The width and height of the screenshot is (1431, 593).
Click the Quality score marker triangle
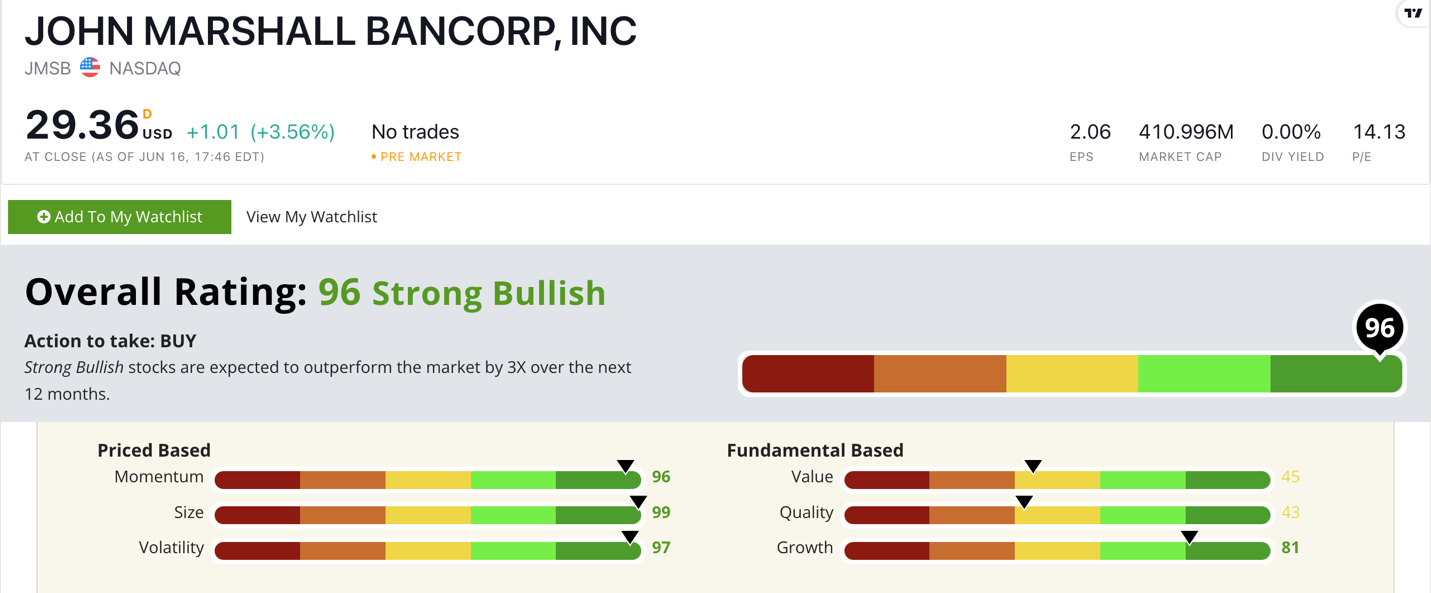point(1024,502)
